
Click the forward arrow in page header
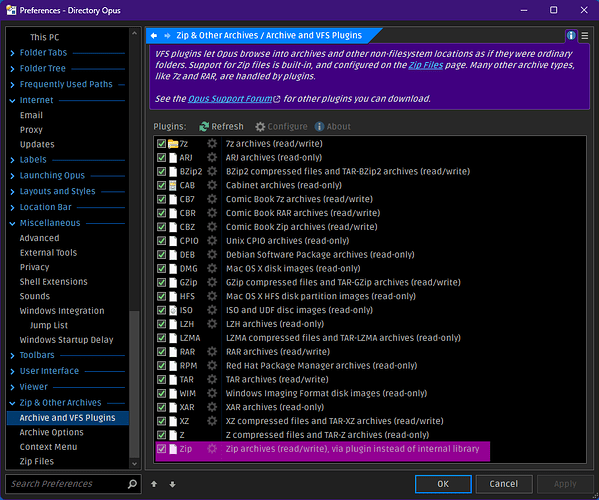[x=167, y=36]
